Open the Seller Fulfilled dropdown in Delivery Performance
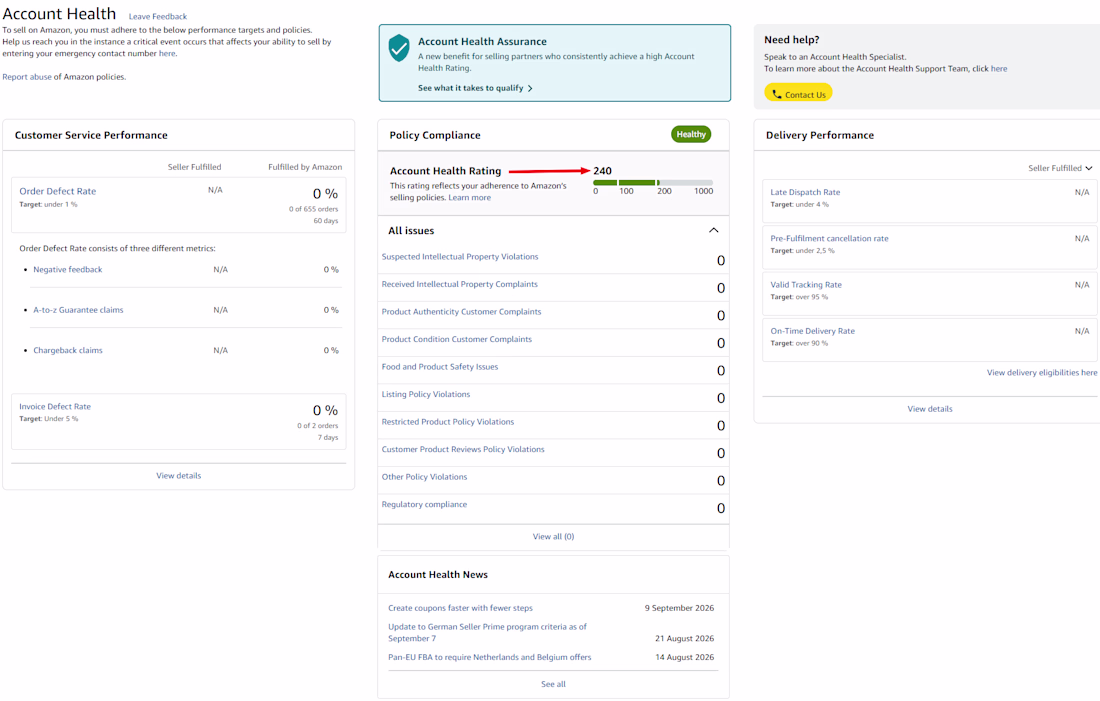Viewport: 1100px width, 701px height. click(x=1060, y=168)
